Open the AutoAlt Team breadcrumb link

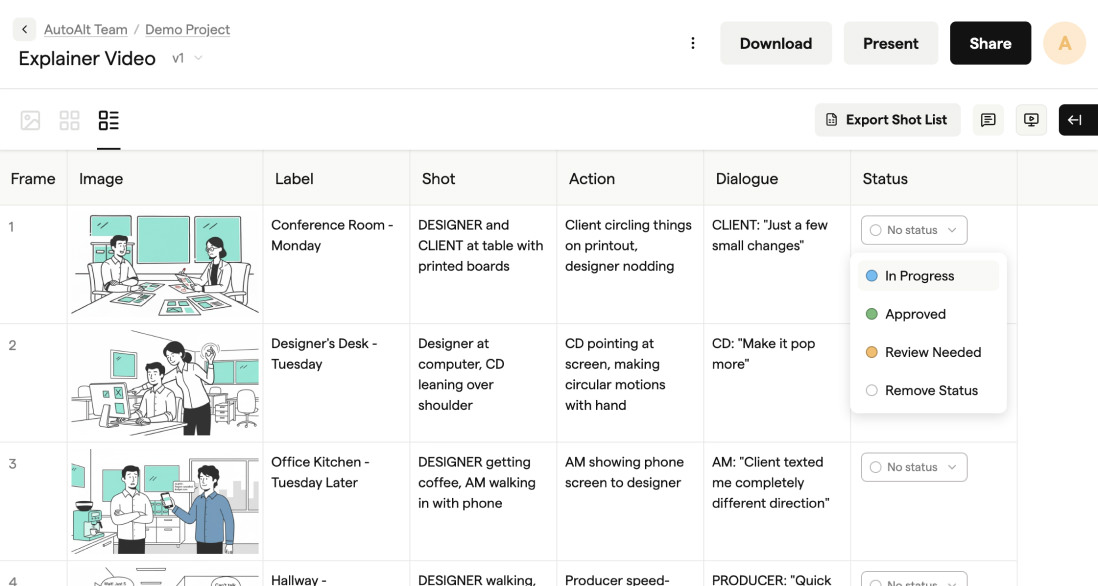pos(86,30)
